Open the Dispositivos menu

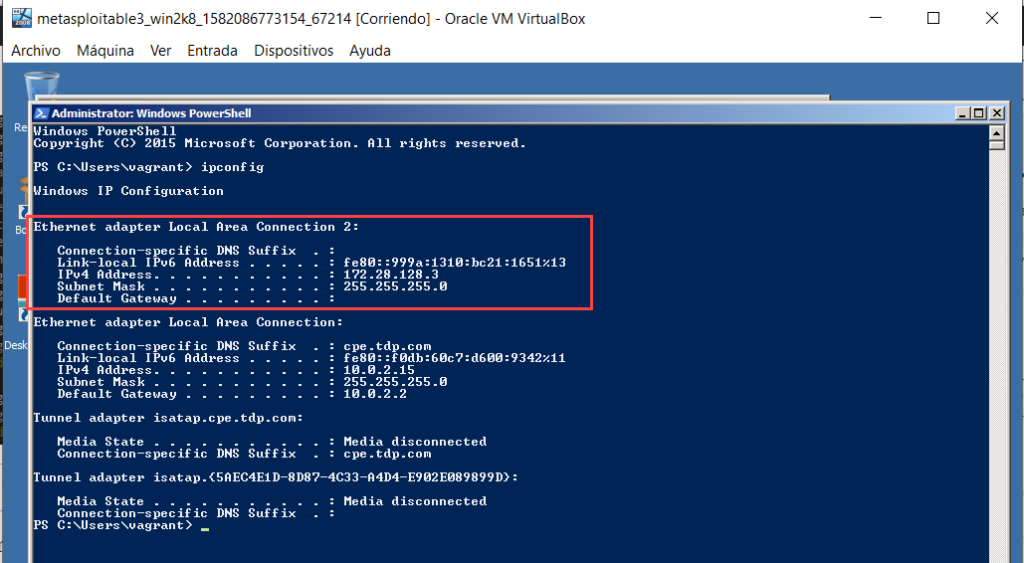pyautogui.click(x=293, y=50)
